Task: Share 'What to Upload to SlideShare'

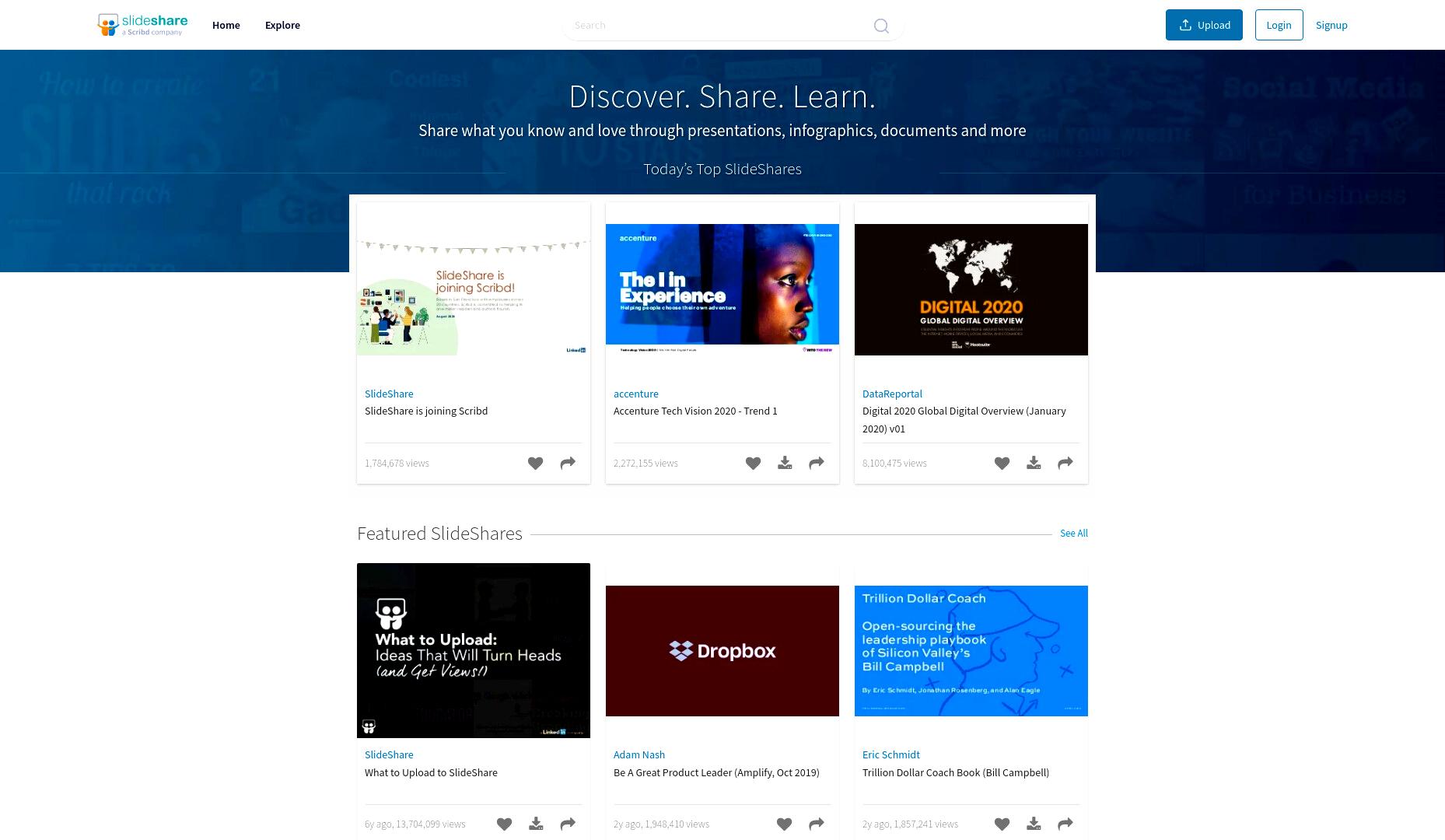Action: (x=568, y=824)
